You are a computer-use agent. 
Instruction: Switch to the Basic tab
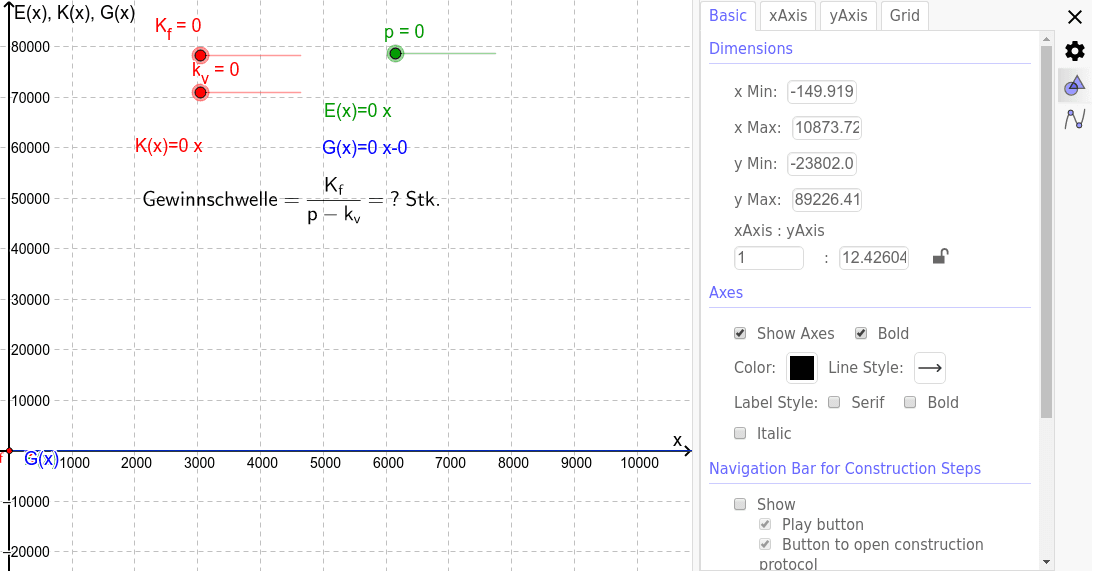click(728, 15)
